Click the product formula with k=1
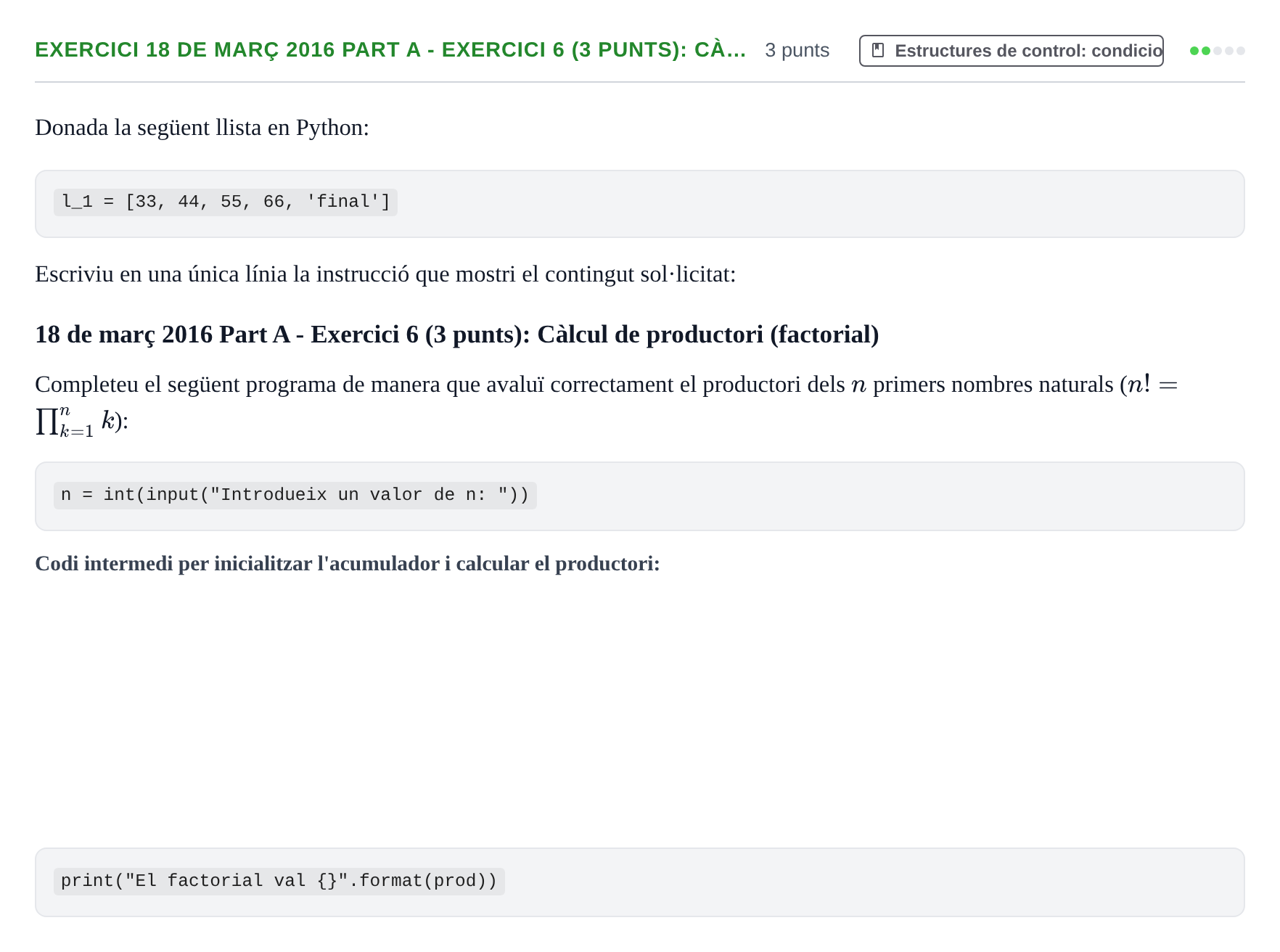This screenshot has height=952, width=1280. point(81,422)
